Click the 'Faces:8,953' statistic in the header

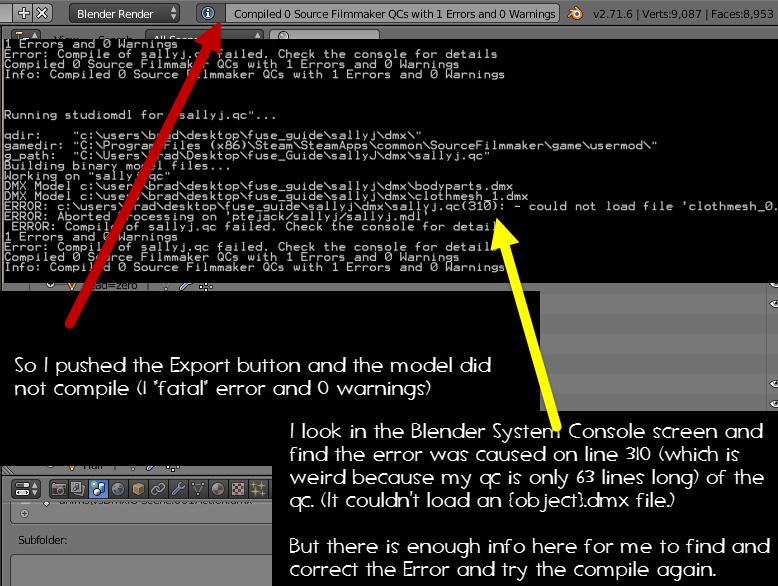pos(742,14)
